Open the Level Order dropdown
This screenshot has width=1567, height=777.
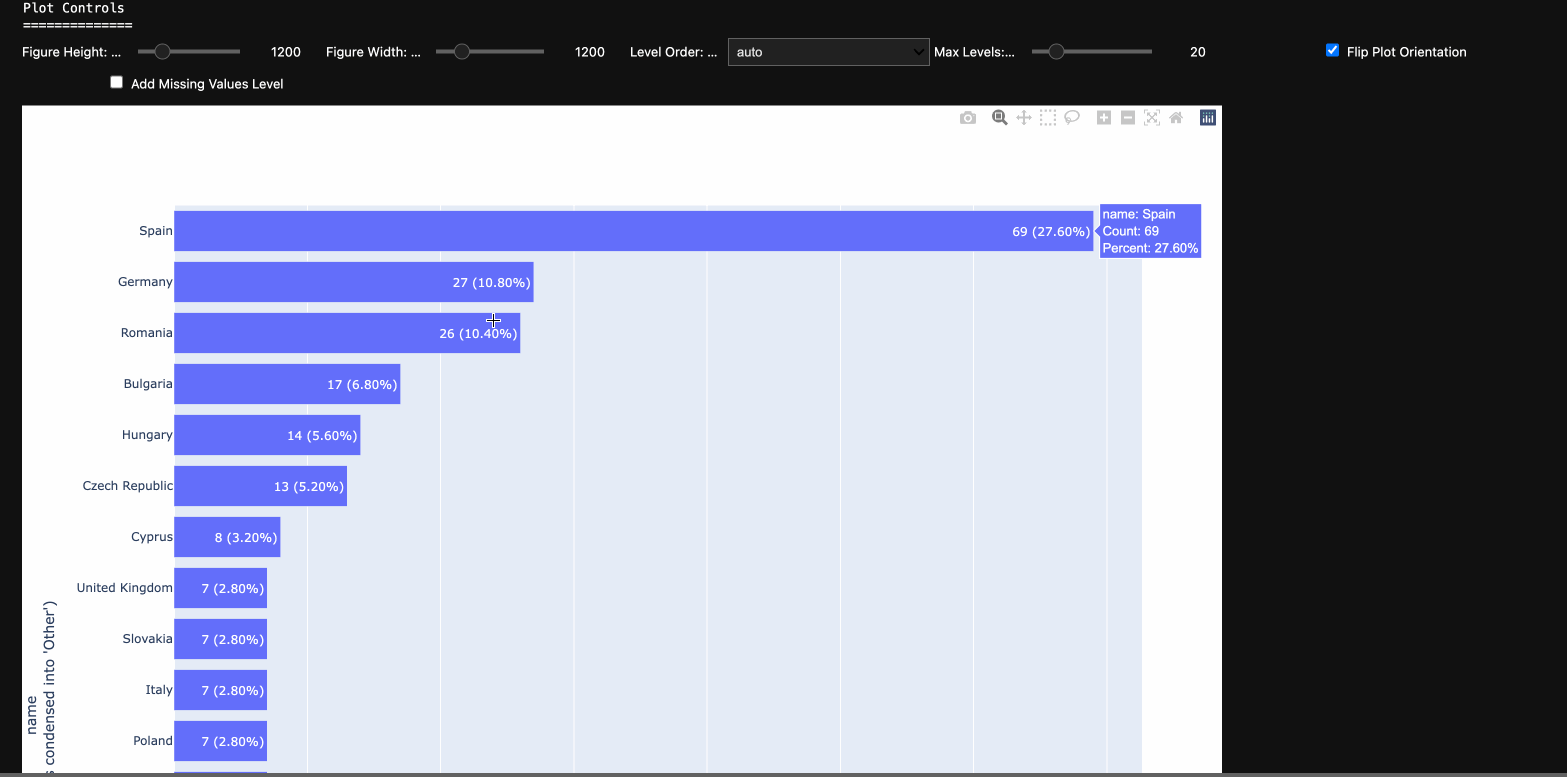[x=828, y=52]
